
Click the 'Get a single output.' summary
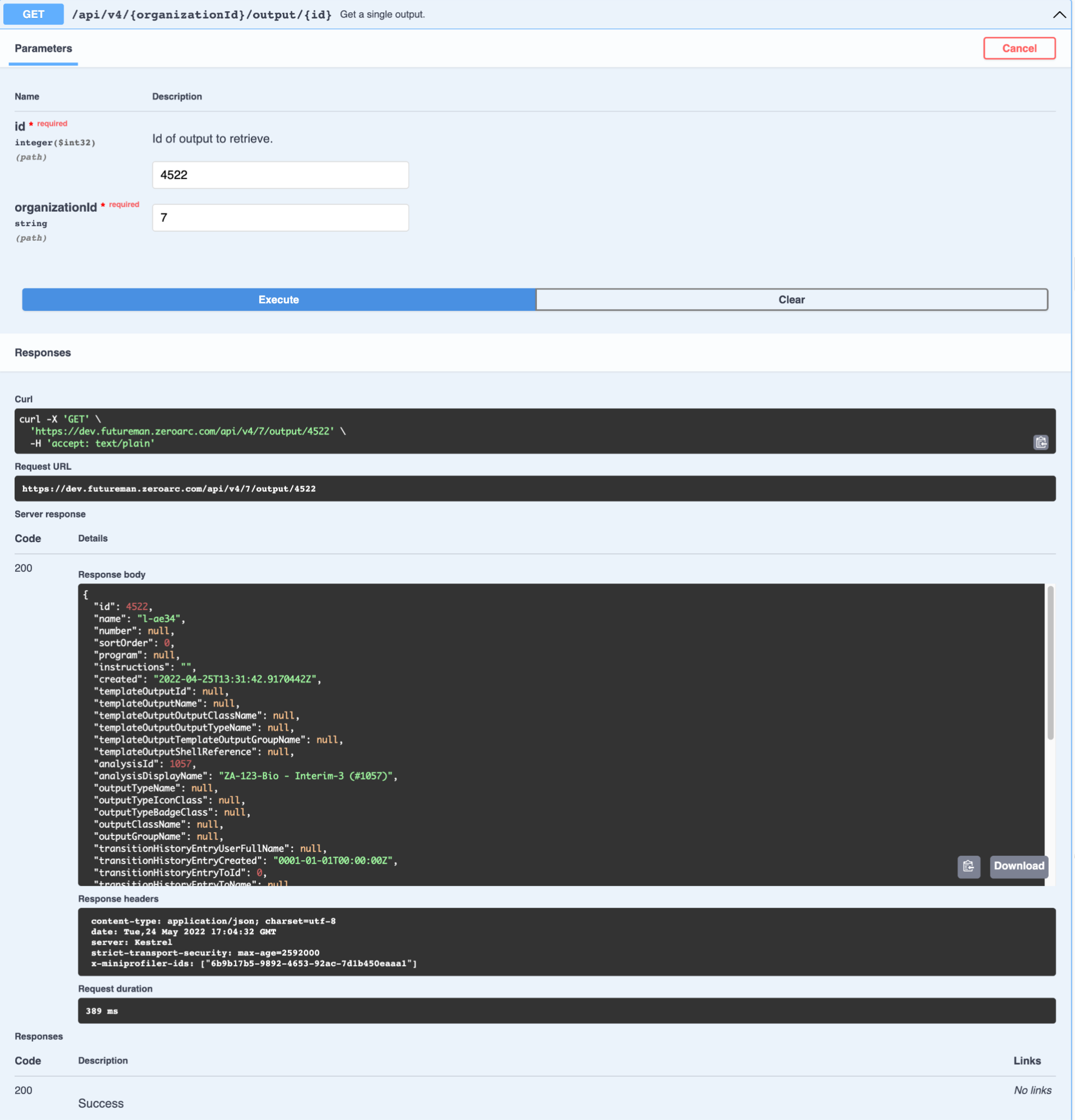tap(382, 15)
